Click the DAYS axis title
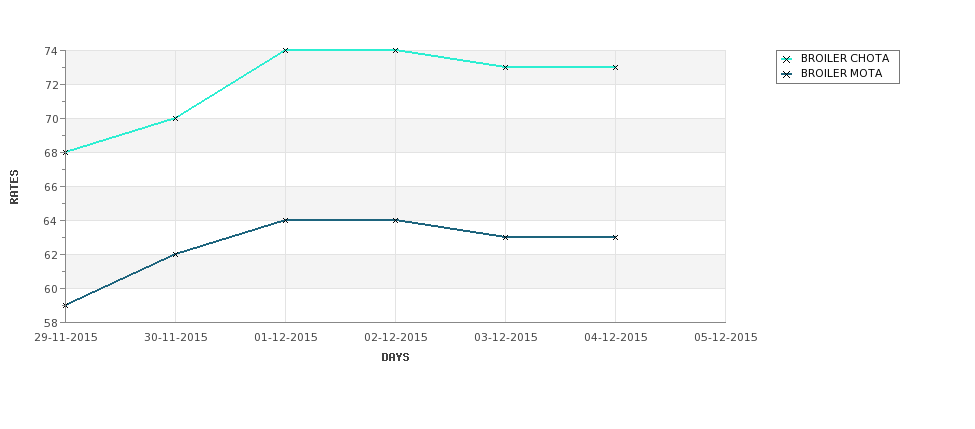Image resolution: width=975 pixels, height=429 pixels. 395,358
